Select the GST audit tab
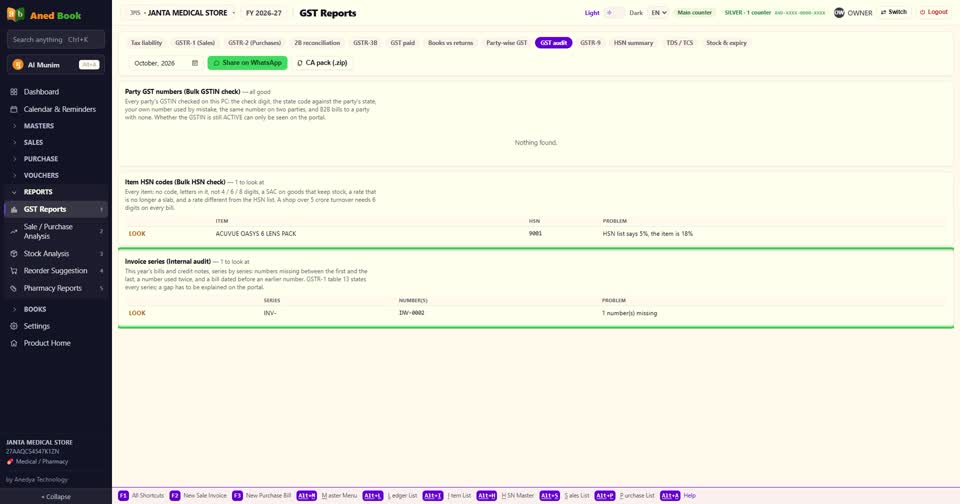960x504 pixels. point(553,43)
